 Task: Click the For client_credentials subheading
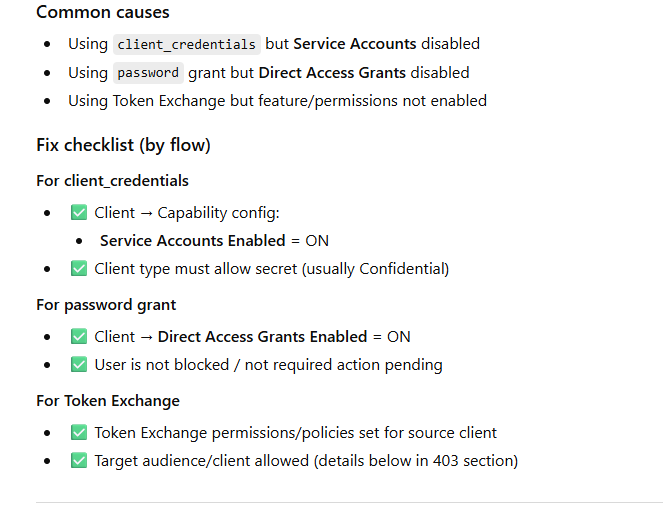click(112, 181)
